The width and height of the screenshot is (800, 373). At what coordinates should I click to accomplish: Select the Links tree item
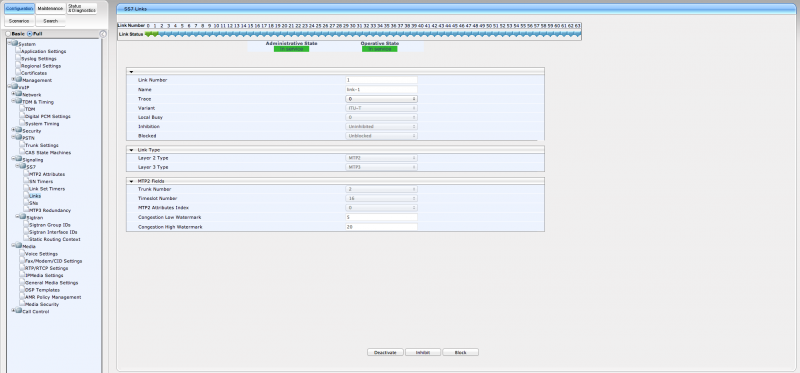click(x=35, y=195)
